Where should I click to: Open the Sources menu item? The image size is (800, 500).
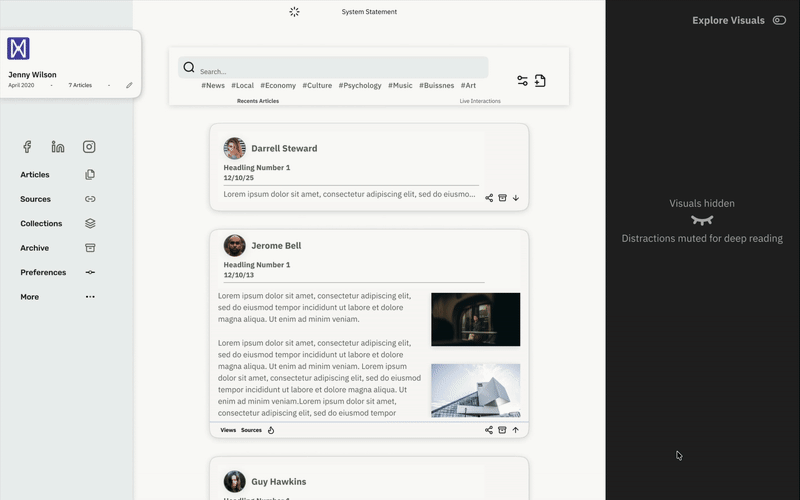(x=35, y=199)
